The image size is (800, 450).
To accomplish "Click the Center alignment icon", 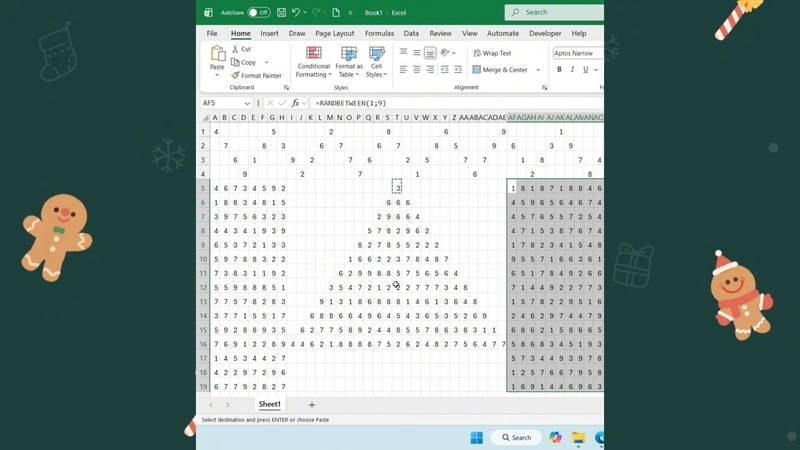I will [417, 69].
